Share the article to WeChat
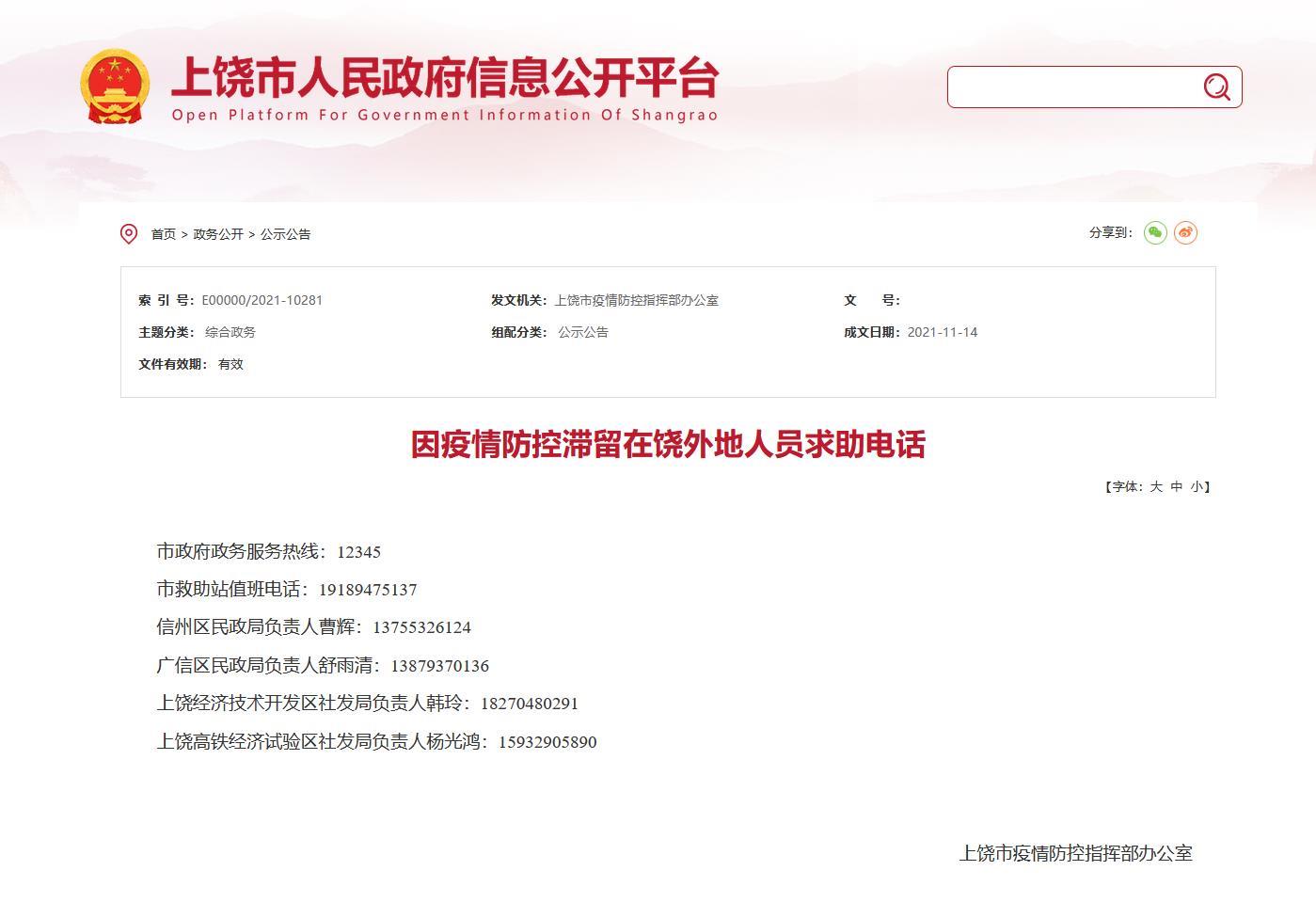1316x918 pixels. (1155, 232)
